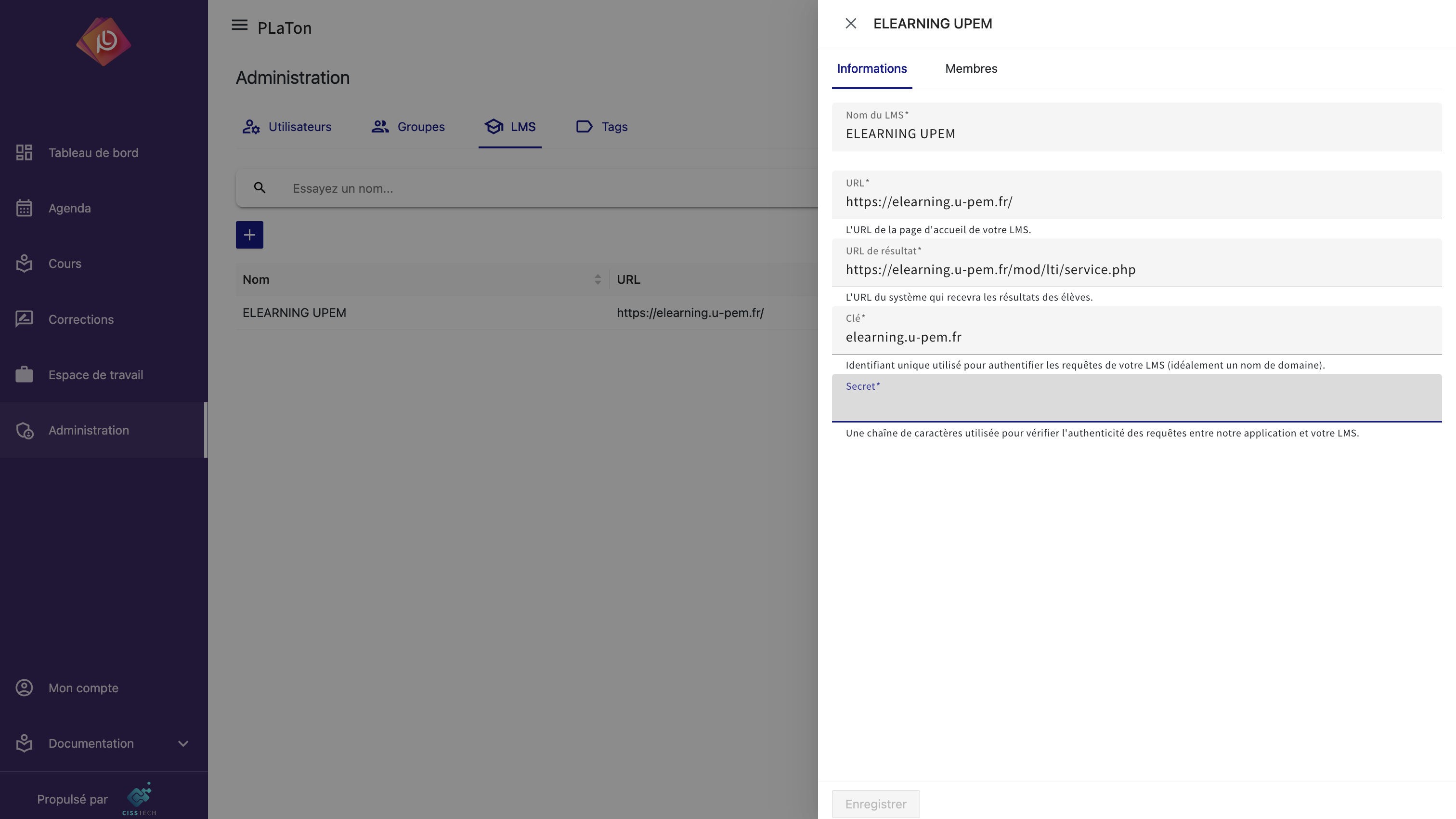Click Enregistrer button
The width and height of the screenshot is (1456, 819).
[x=876, y=803]
